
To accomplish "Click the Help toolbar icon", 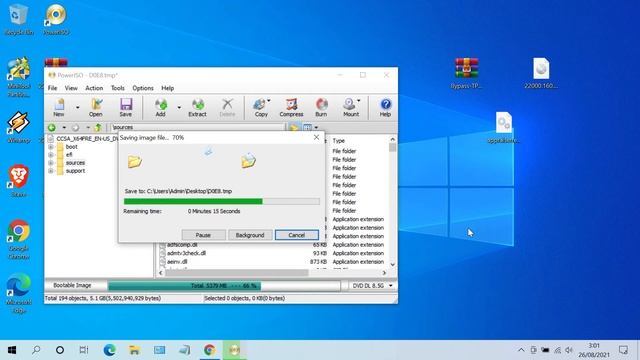I will 385,108.
